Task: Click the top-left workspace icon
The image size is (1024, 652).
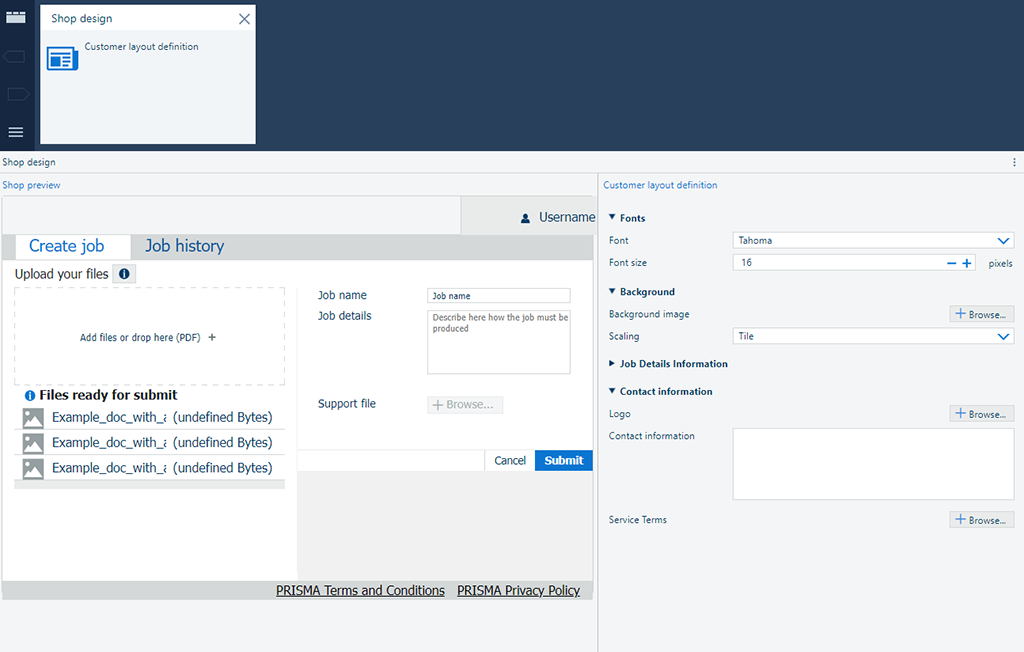Action: (x=16, y=18)
